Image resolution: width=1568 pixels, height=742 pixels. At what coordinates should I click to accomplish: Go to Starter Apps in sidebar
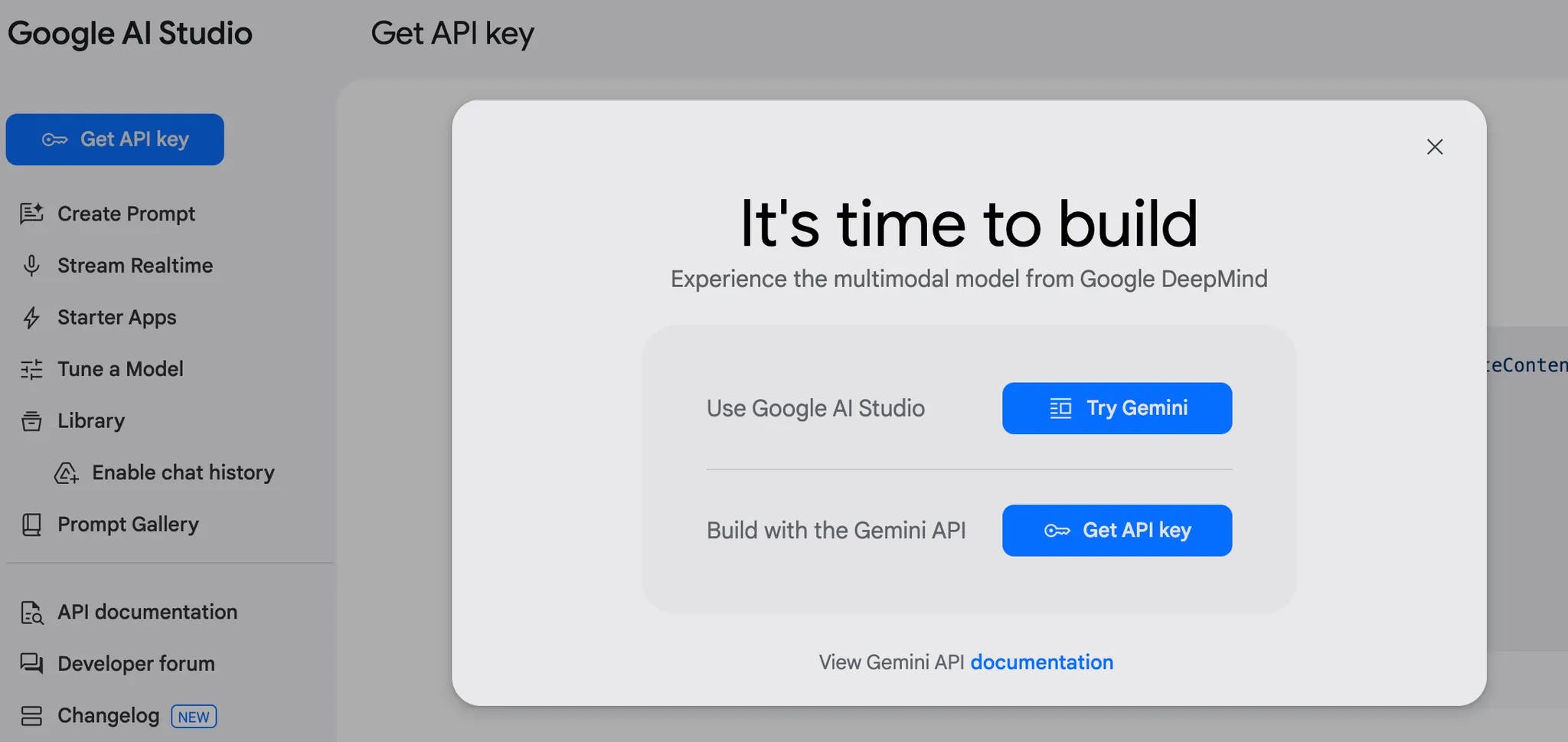[116, 317]
